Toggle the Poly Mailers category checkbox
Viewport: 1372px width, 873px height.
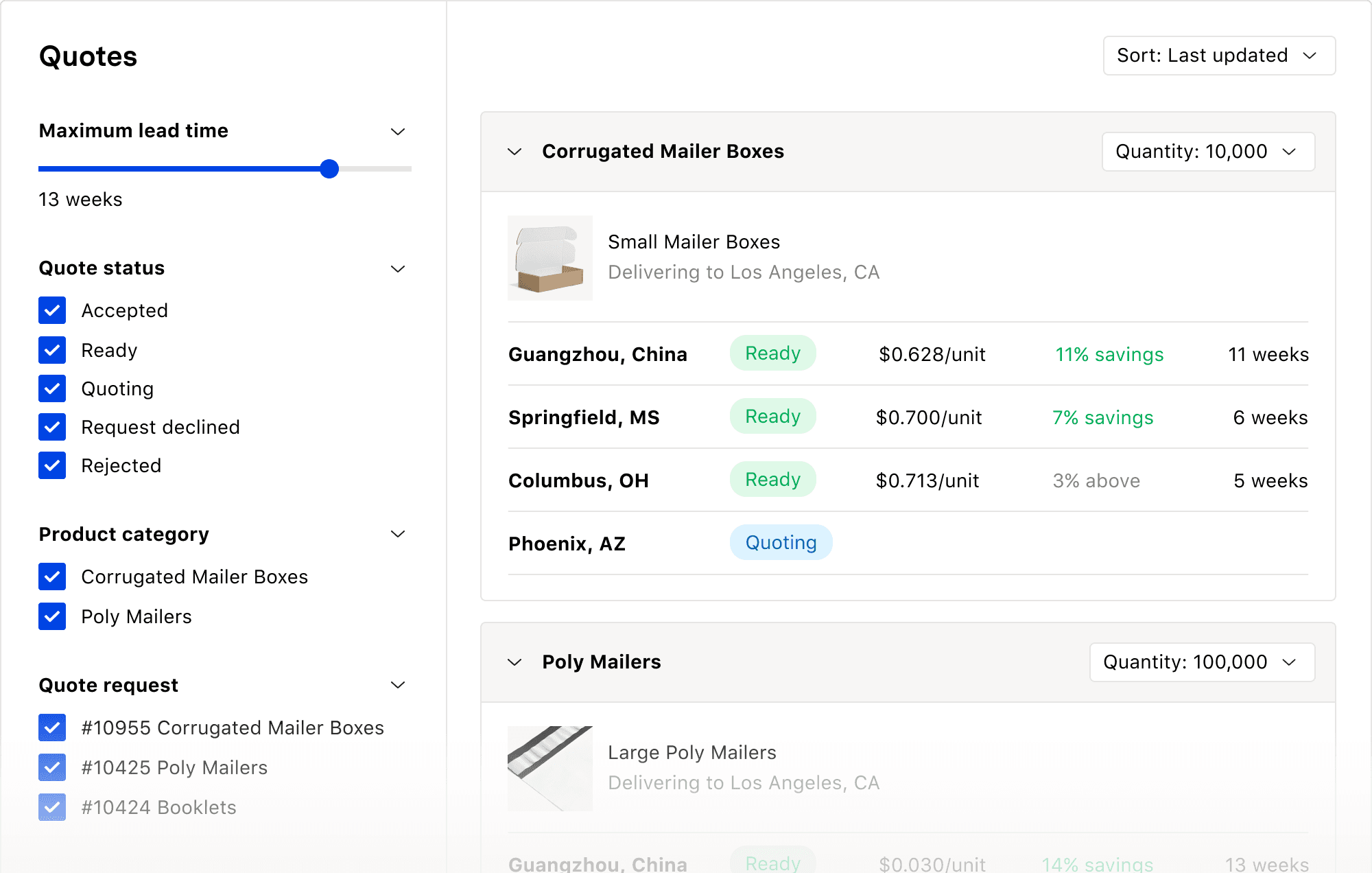pos(52,616)
